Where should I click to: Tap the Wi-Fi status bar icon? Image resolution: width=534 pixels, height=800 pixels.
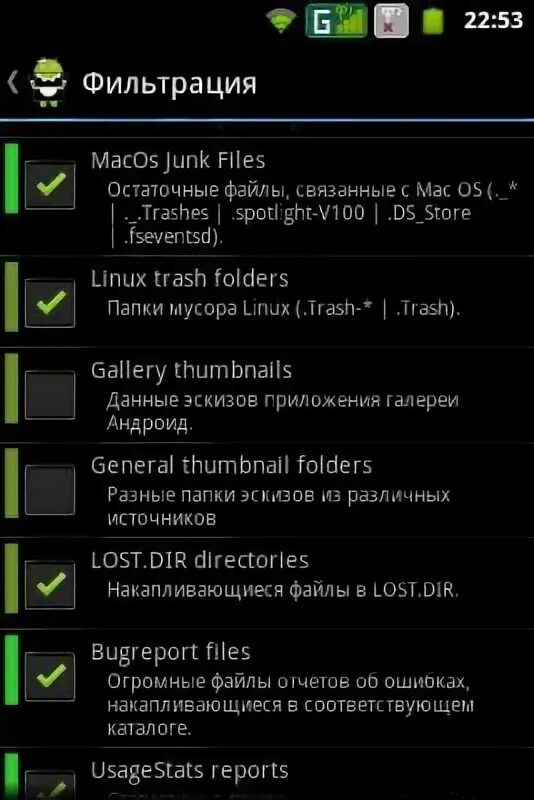click(281, 21)
